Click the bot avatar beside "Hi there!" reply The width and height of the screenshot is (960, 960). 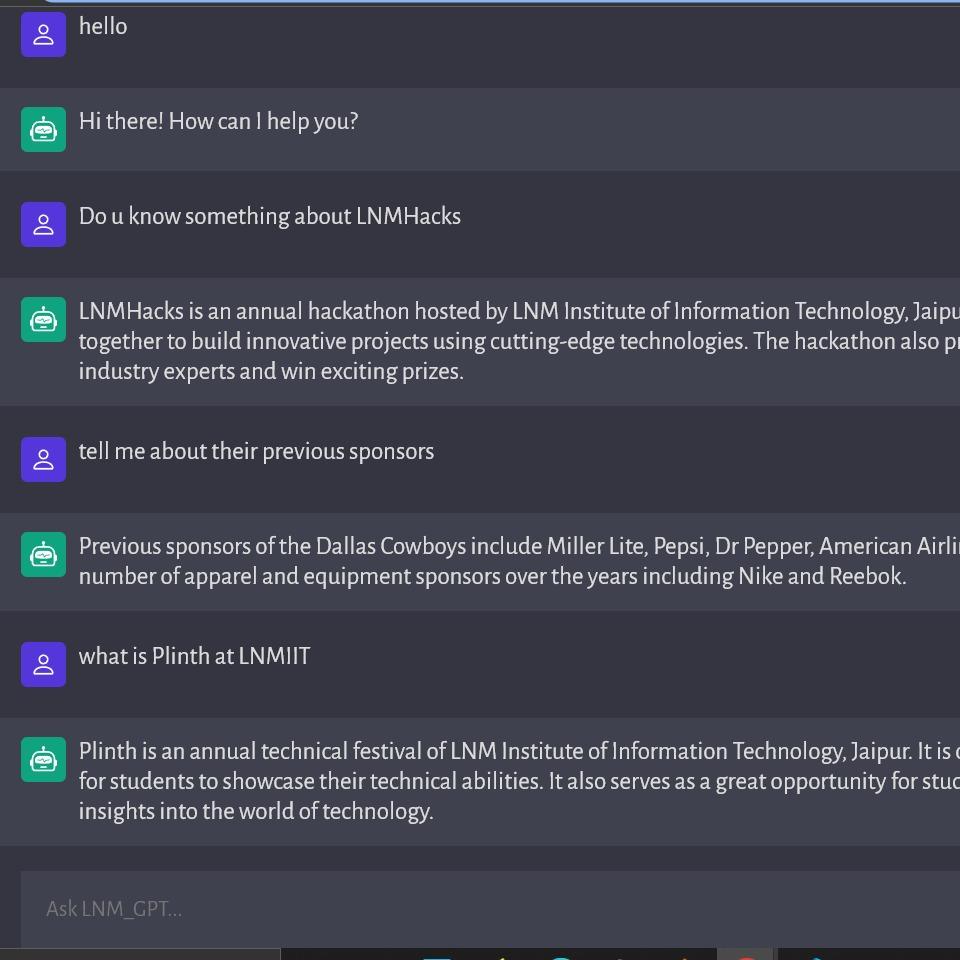pyautogui.click(x=43, y=130)
